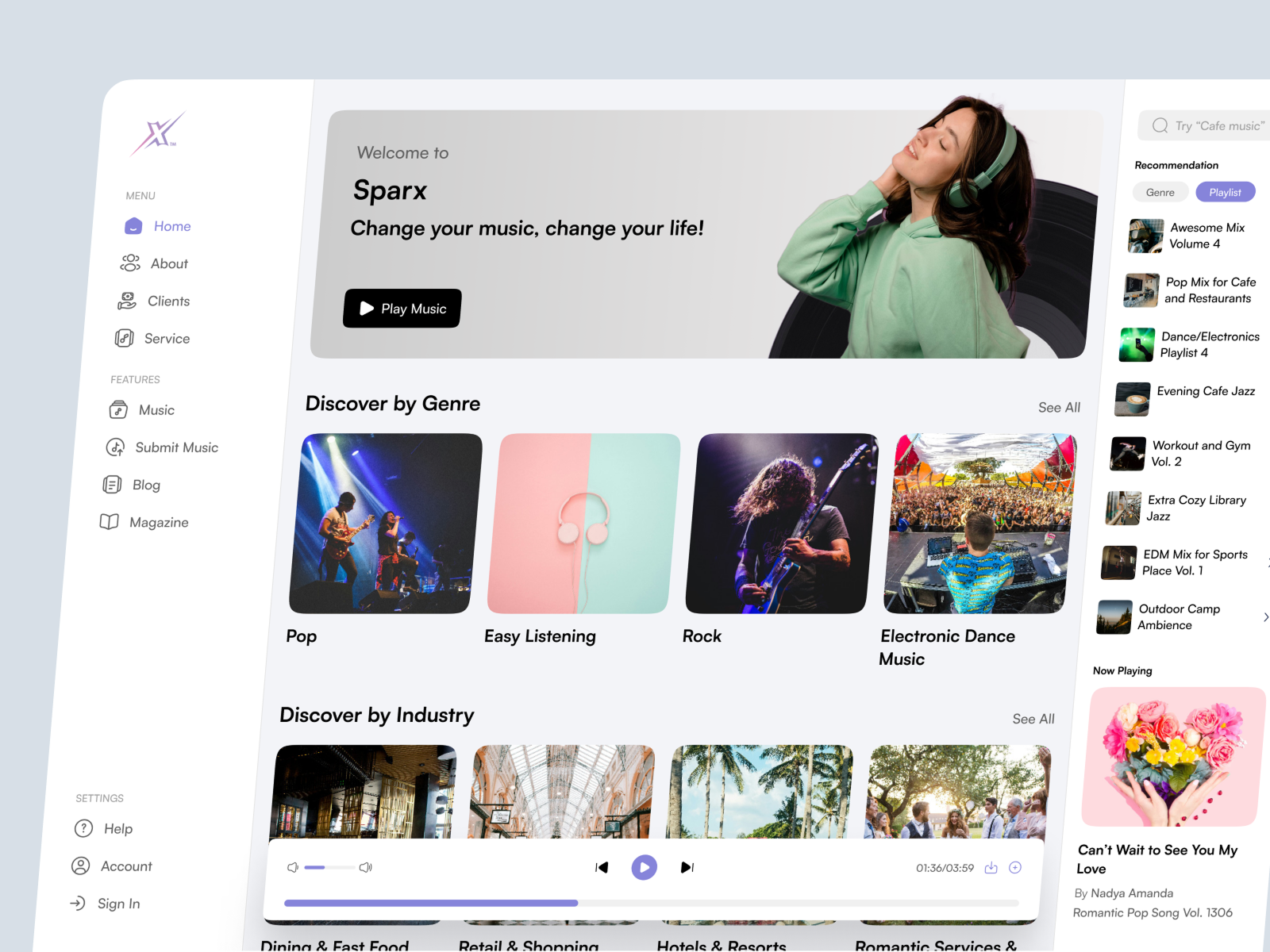This screenshot has width=1270, height=952.
Task: Click the search magnifier icon
Action: (x=1160, y=125)
